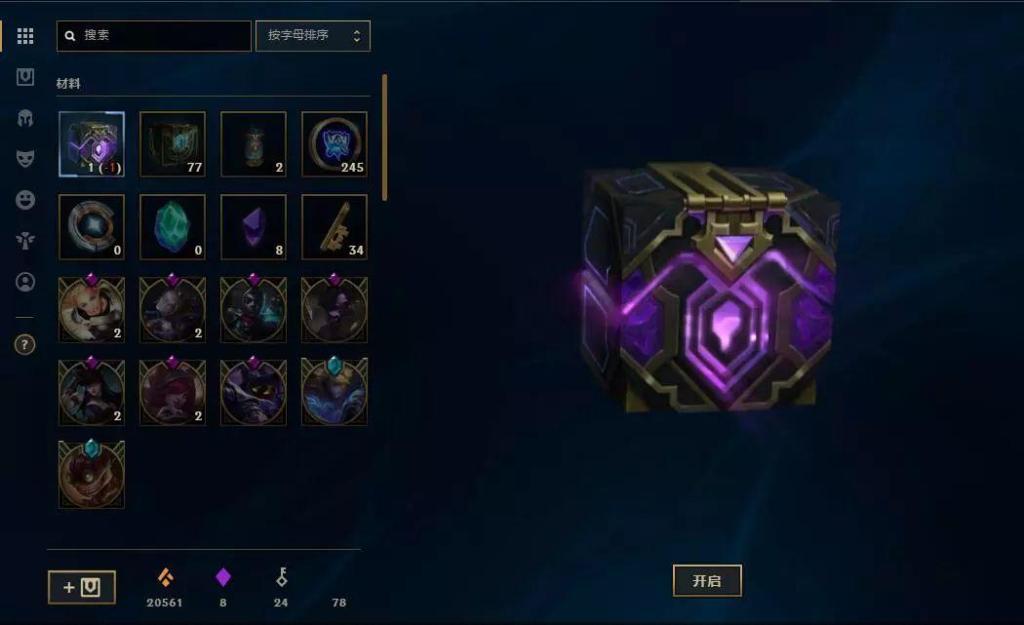
Task: Click the loot list vertical scrollbar
Action: coord(385,137)
